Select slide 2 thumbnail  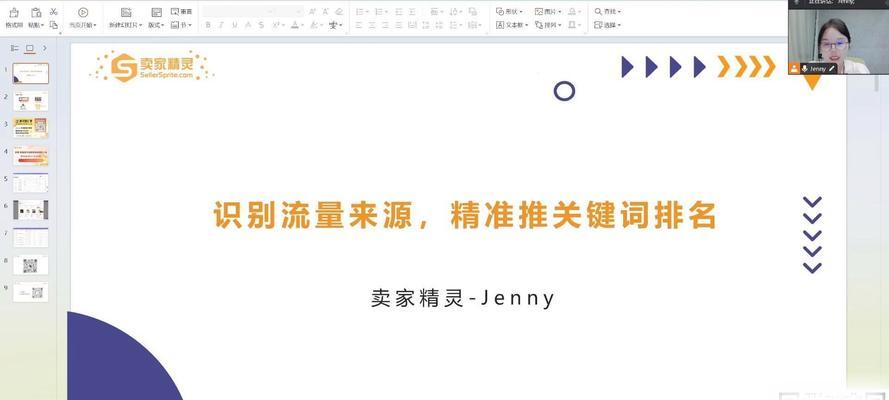31,101
